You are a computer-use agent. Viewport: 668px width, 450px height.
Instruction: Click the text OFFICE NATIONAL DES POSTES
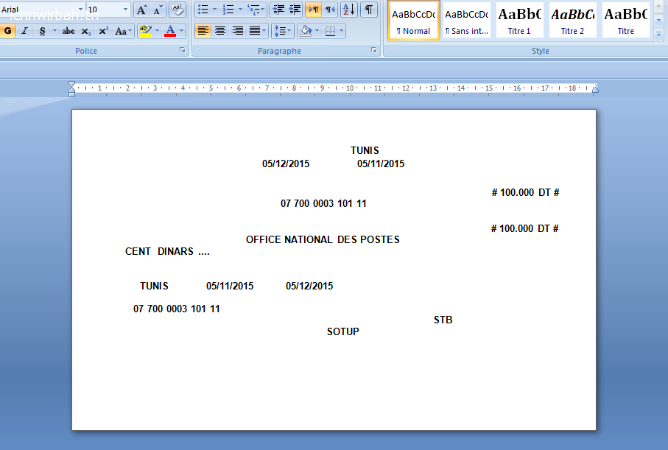tap(322, 239)
